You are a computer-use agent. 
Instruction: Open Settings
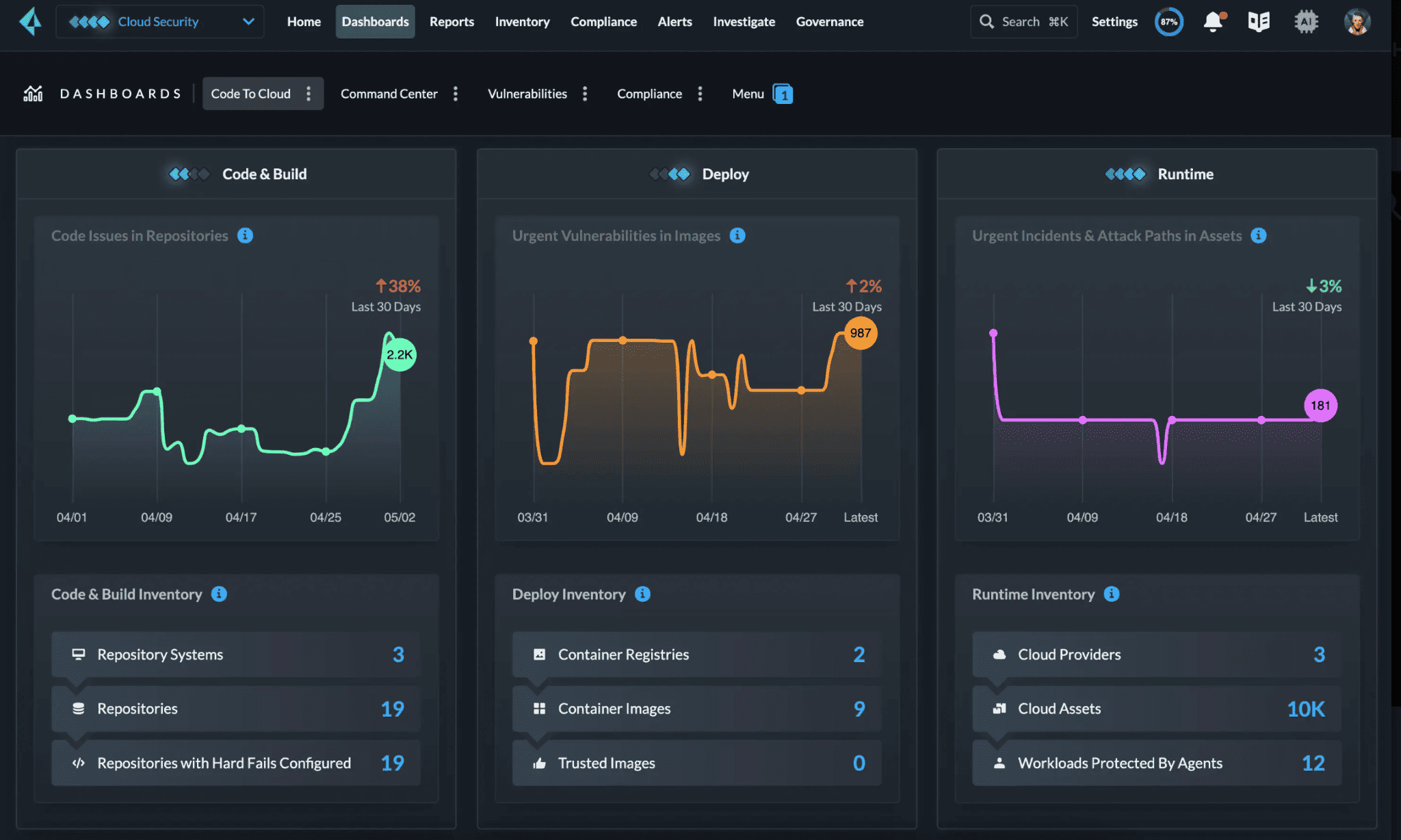1114,22
